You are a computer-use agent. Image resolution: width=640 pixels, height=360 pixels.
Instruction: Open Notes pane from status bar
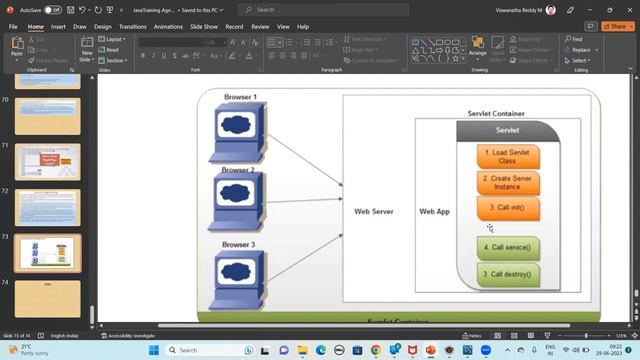point(472,336)
